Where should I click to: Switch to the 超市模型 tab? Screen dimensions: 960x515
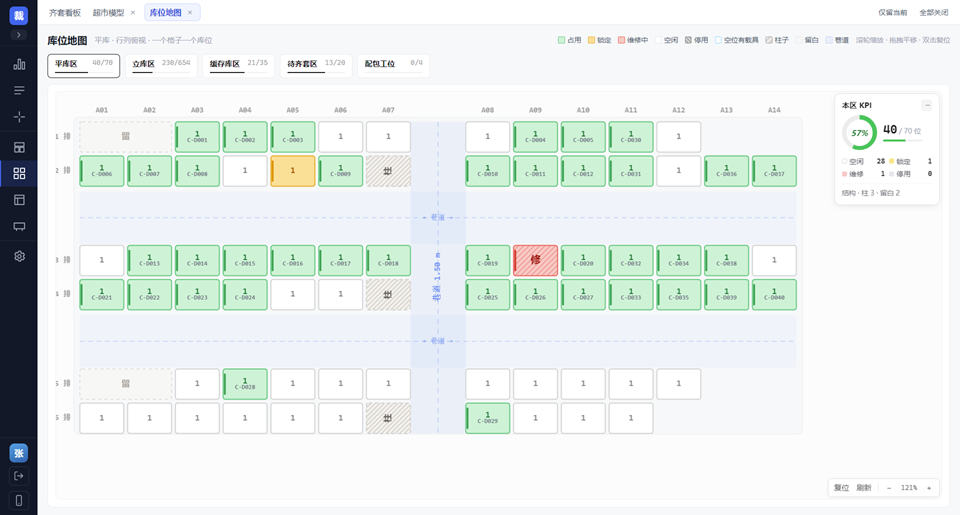(x=108, y=12)
